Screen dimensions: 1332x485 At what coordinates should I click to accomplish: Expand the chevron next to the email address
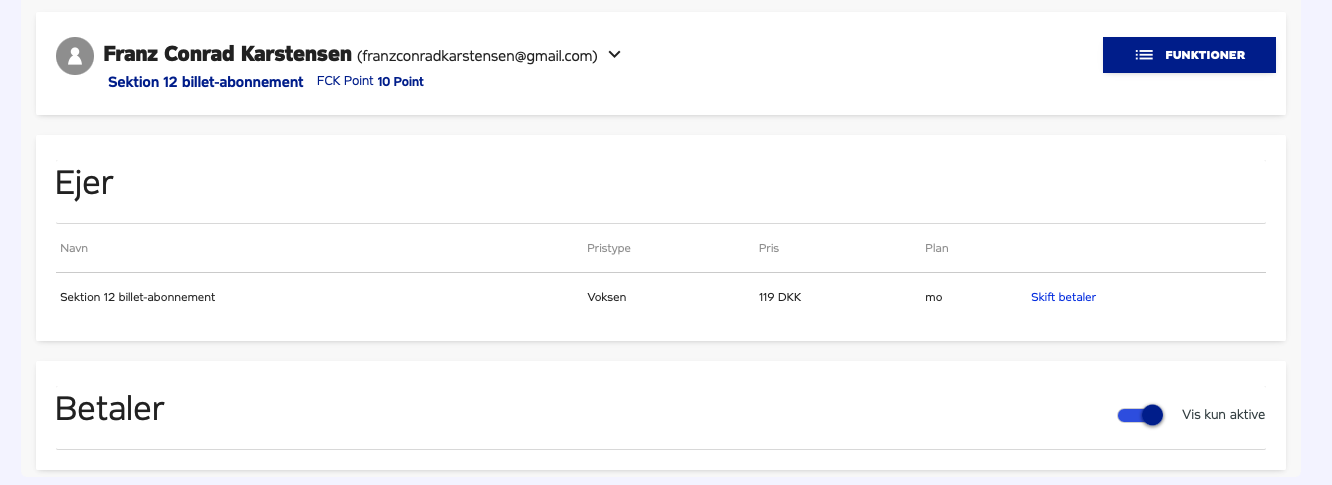(x=615, y=55)
